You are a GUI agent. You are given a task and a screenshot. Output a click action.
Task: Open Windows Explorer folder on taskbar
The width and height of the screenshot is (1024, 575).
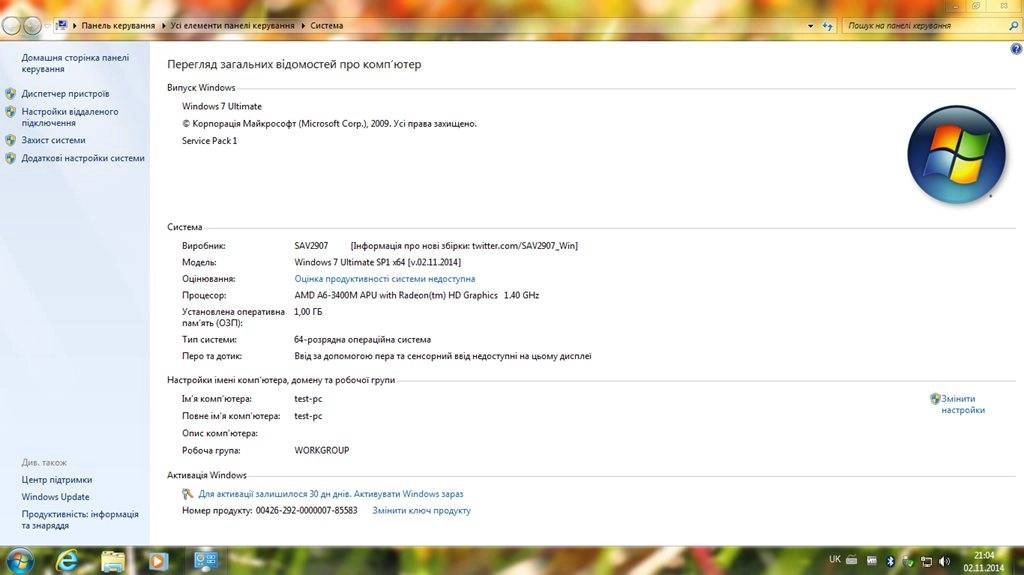(112, 561)
